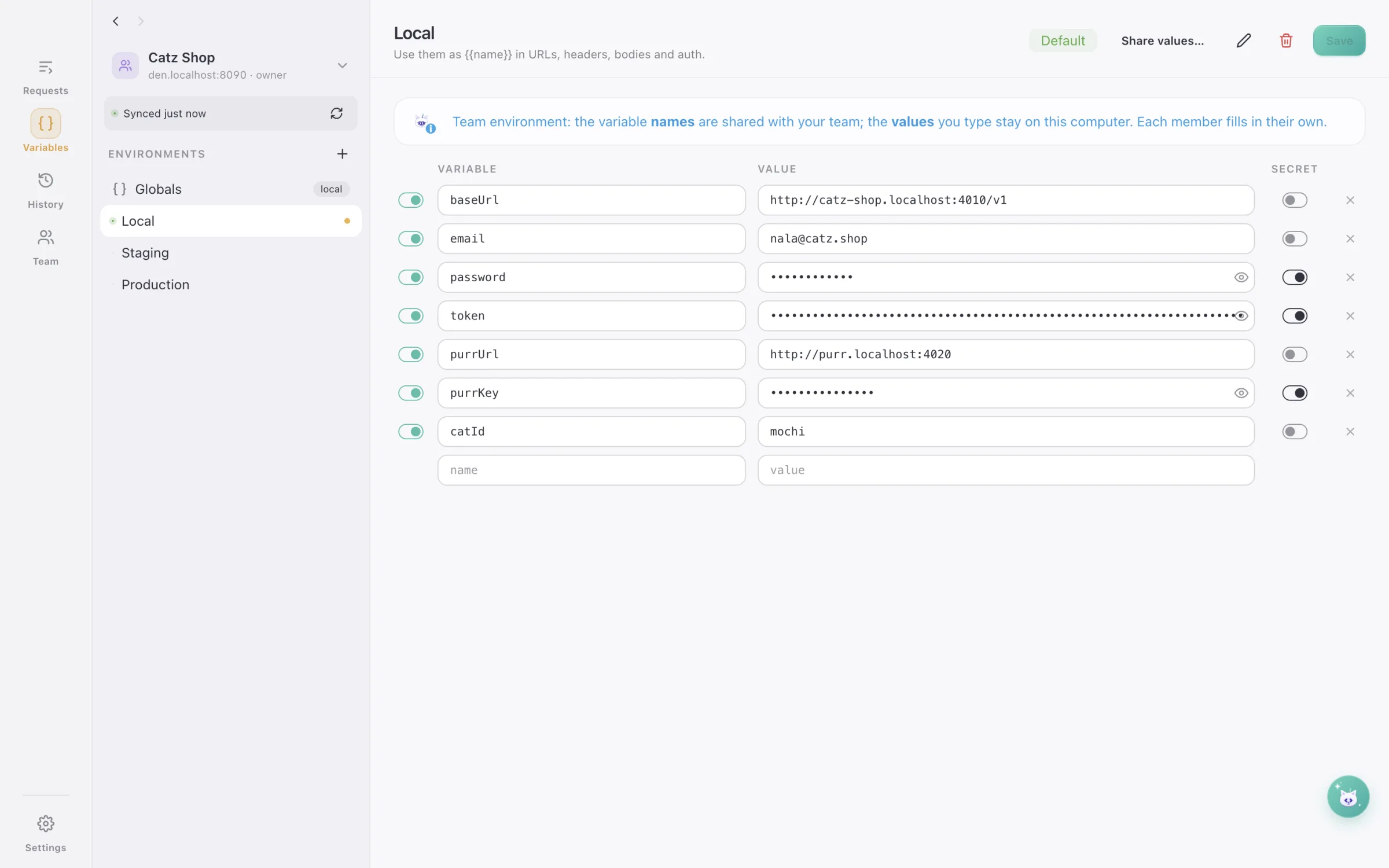Viewport: 1389px width, 868px height.
Task: Edit the nala@catz.shop value field
Action: [x=1006, y=239]
